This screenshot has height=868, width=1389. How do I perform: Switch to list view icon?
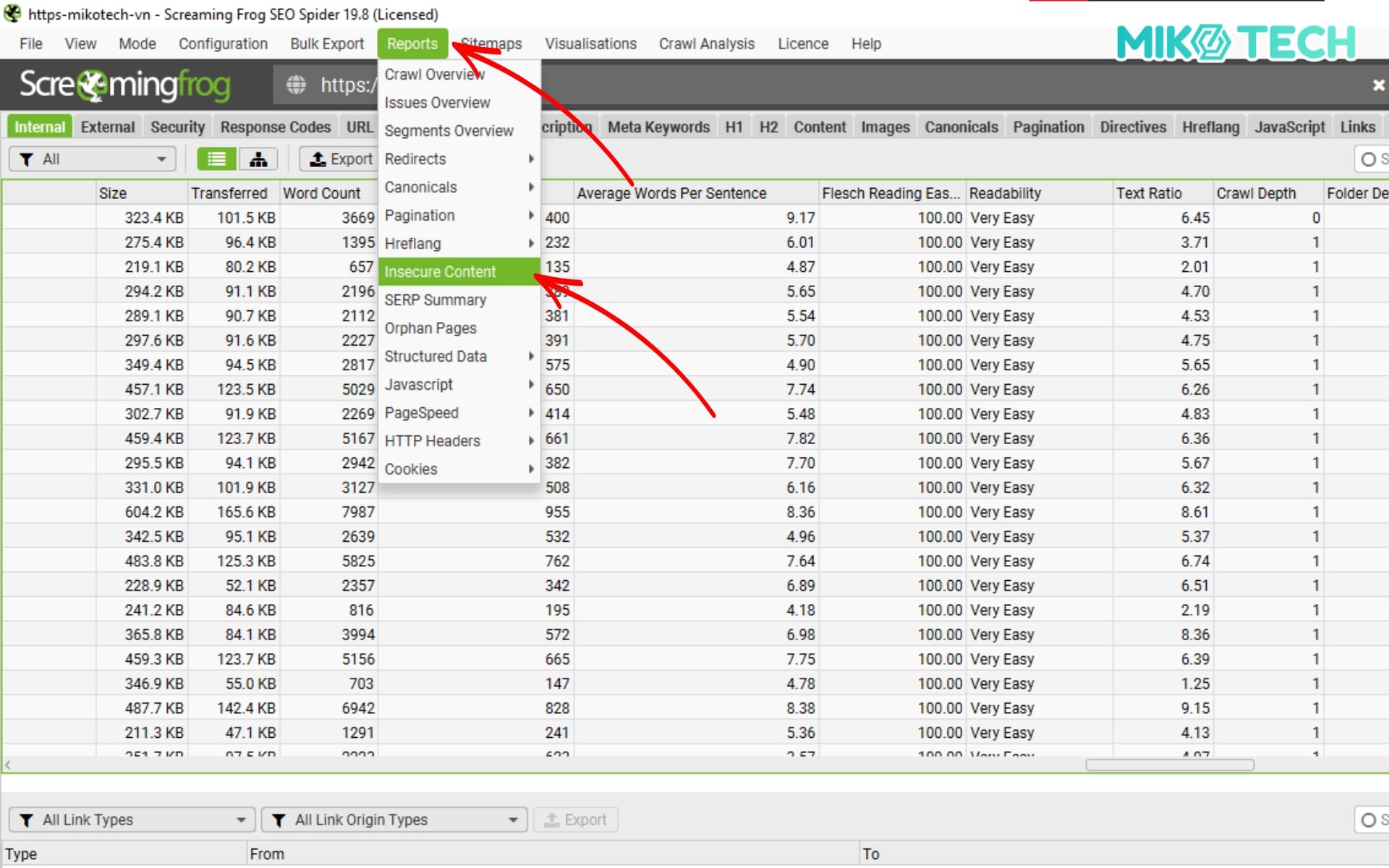216,159
